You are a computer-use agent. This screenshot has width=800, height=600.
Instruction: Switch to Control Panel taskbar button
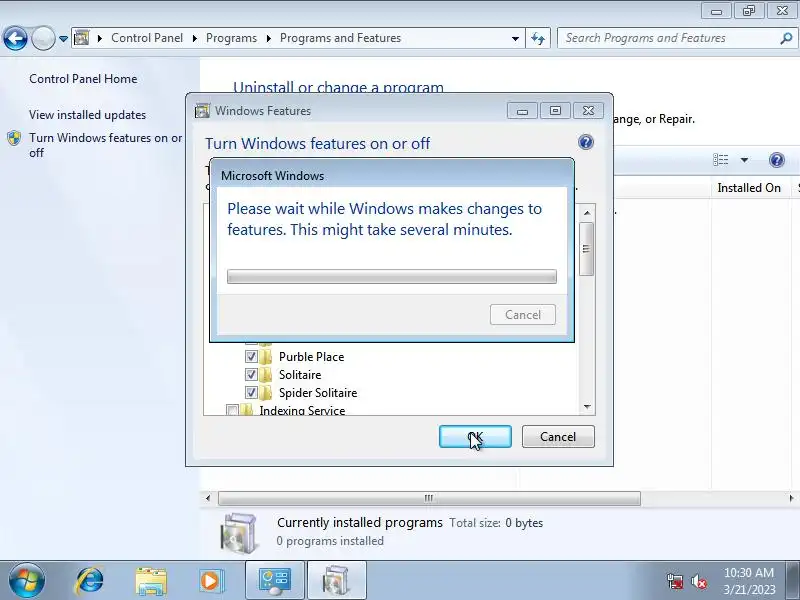[275, 581]
